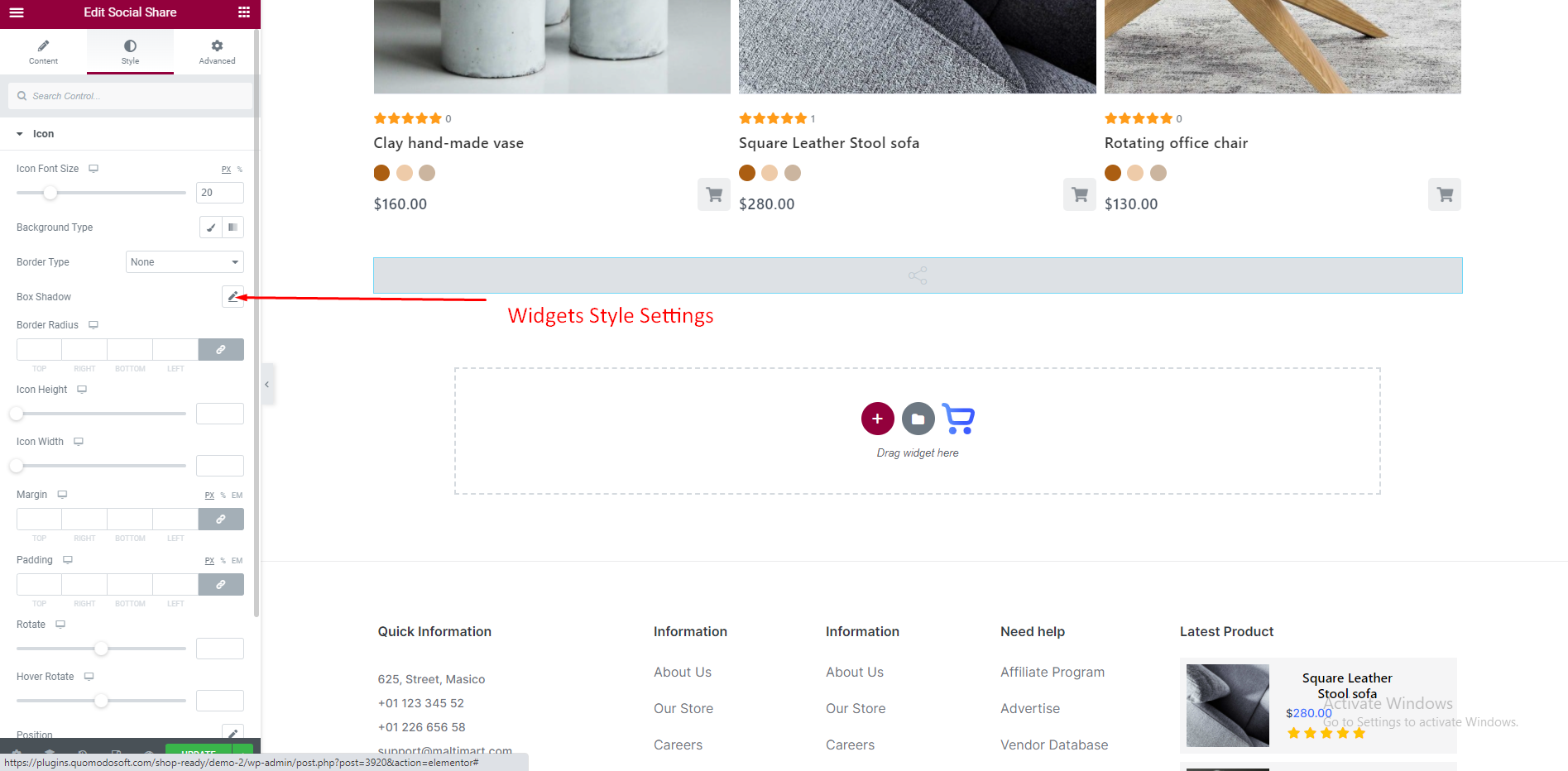Screen dimensions: 1568x771
Task: Collapse the Icon section
Action: click(20, 134)
